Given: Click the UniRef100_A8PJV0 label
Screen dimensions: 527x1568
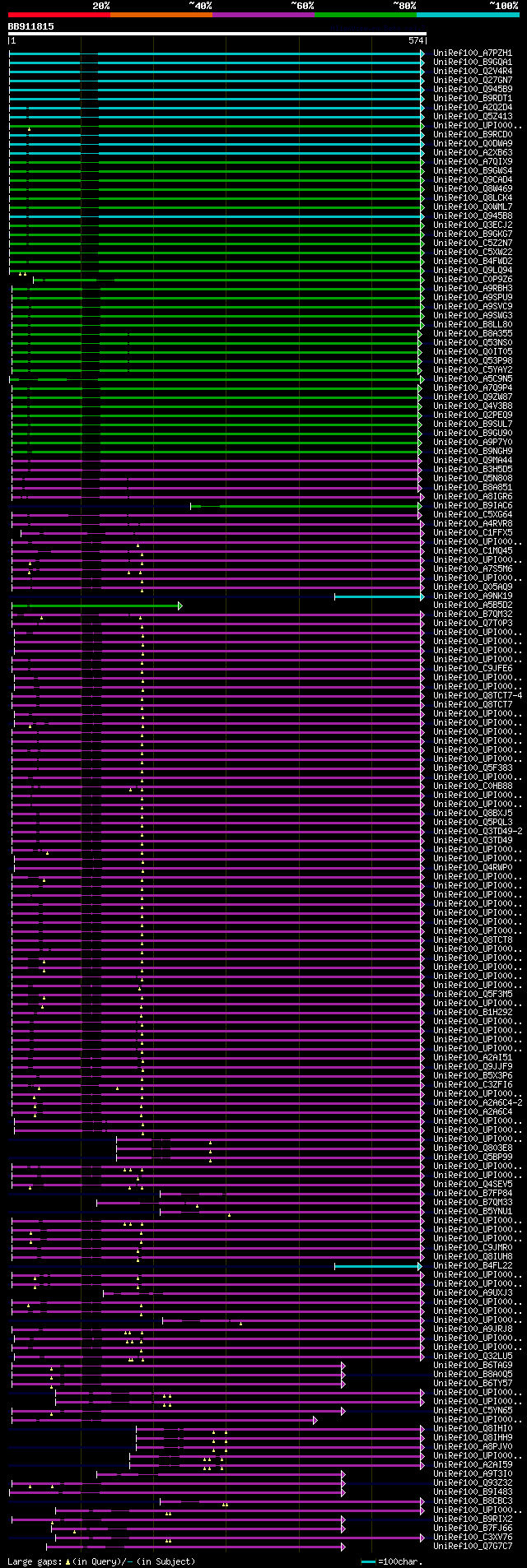Looking at the screenshot, I should point(473,1446).
